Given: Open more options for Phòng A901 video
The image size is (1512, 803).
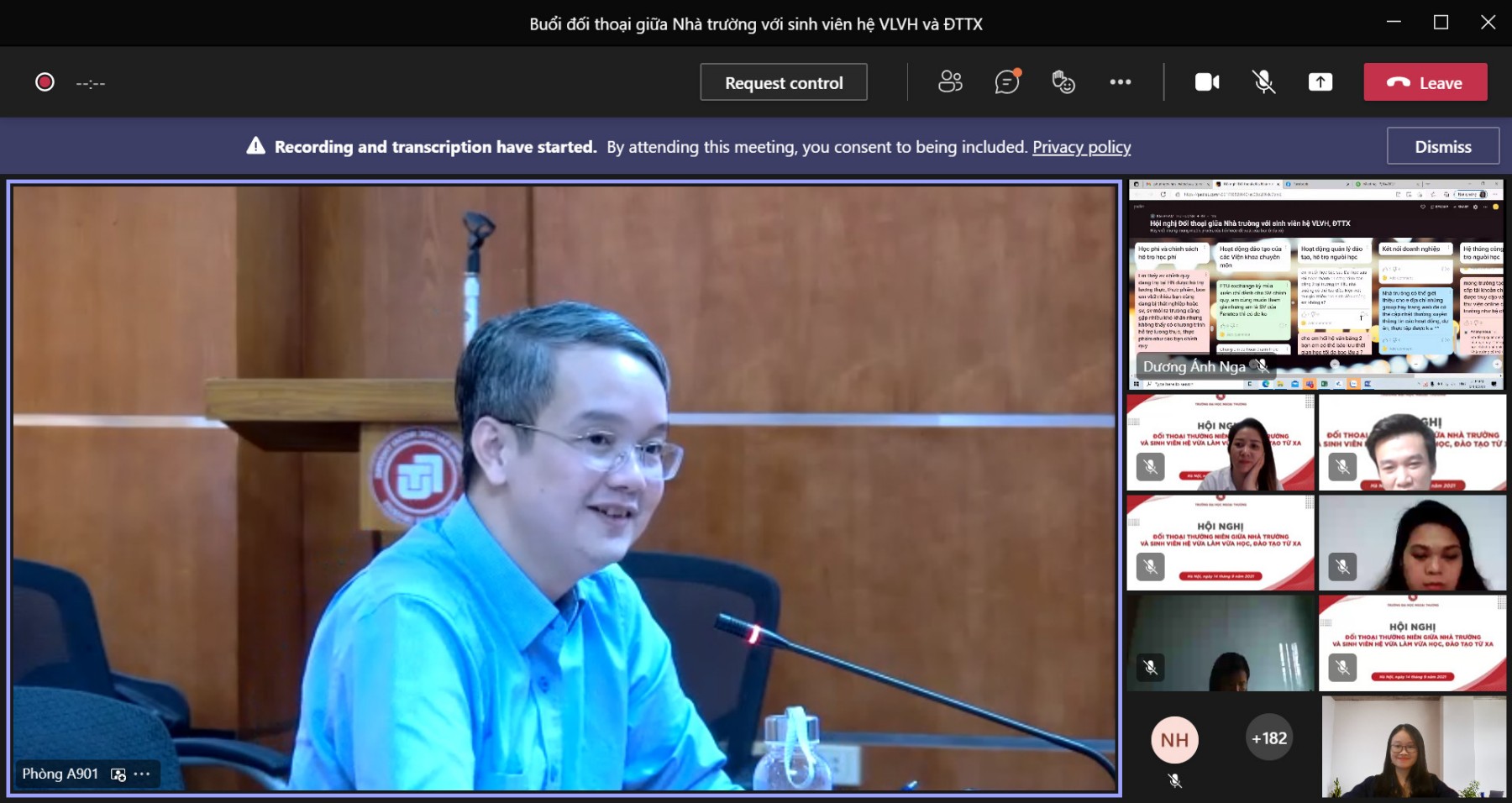Looking at the screenshot, I should (x=142, y=774).
